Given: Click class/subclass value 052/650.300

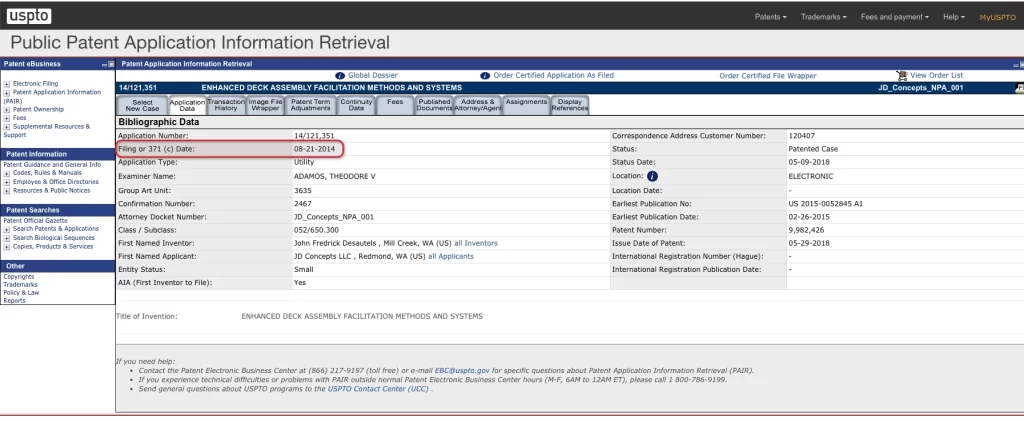Looking at the screenshot, I should (x=317, y=230).
